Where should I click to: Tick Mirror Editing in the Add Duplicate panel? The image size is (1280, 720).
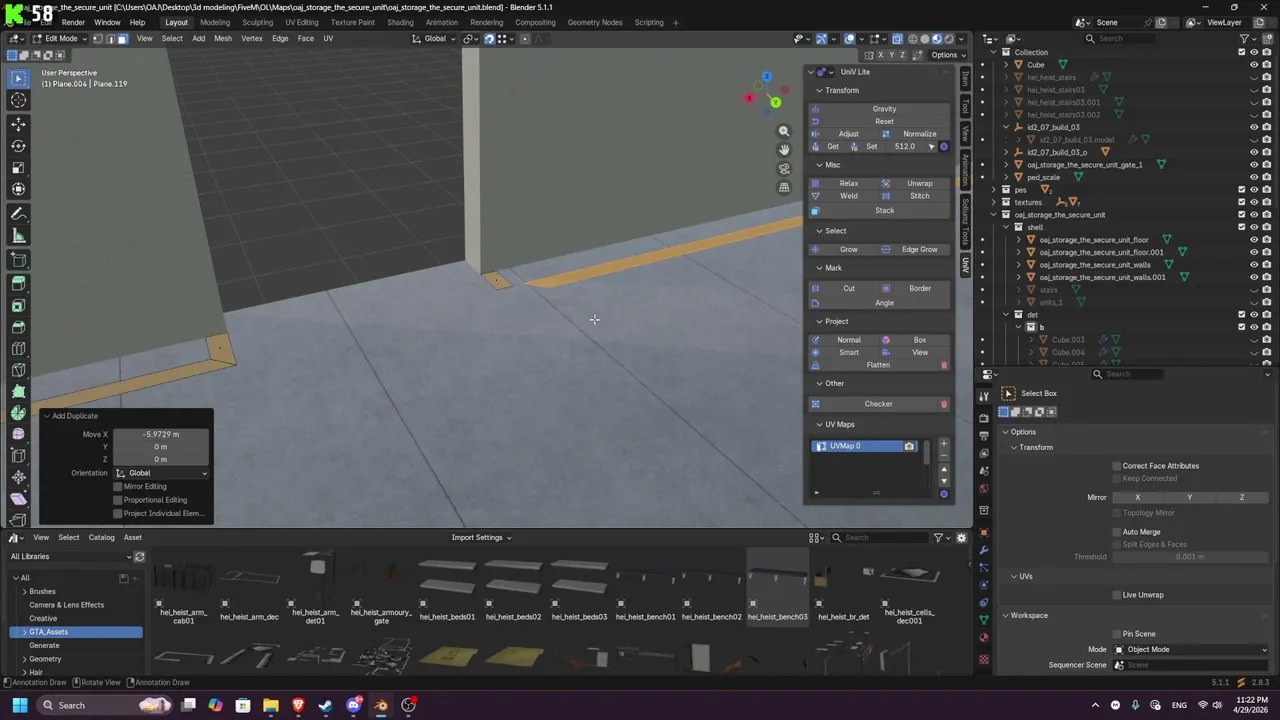point(118,487)
